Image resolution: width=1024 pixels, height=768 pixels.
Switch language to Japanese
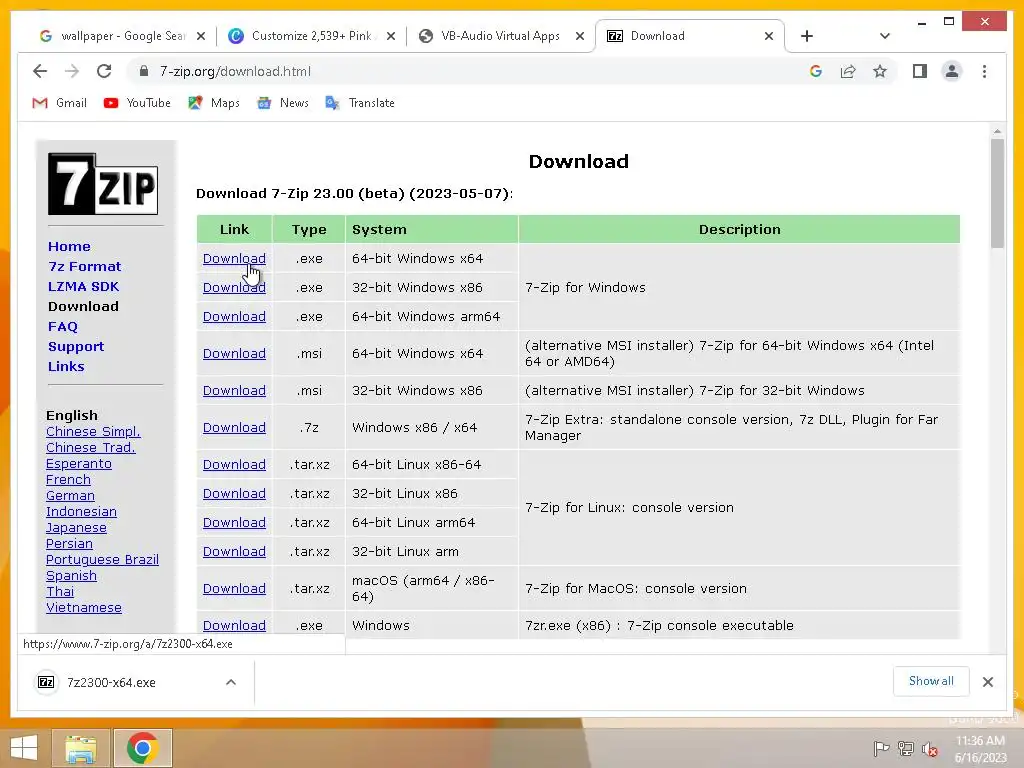point(76,528)
